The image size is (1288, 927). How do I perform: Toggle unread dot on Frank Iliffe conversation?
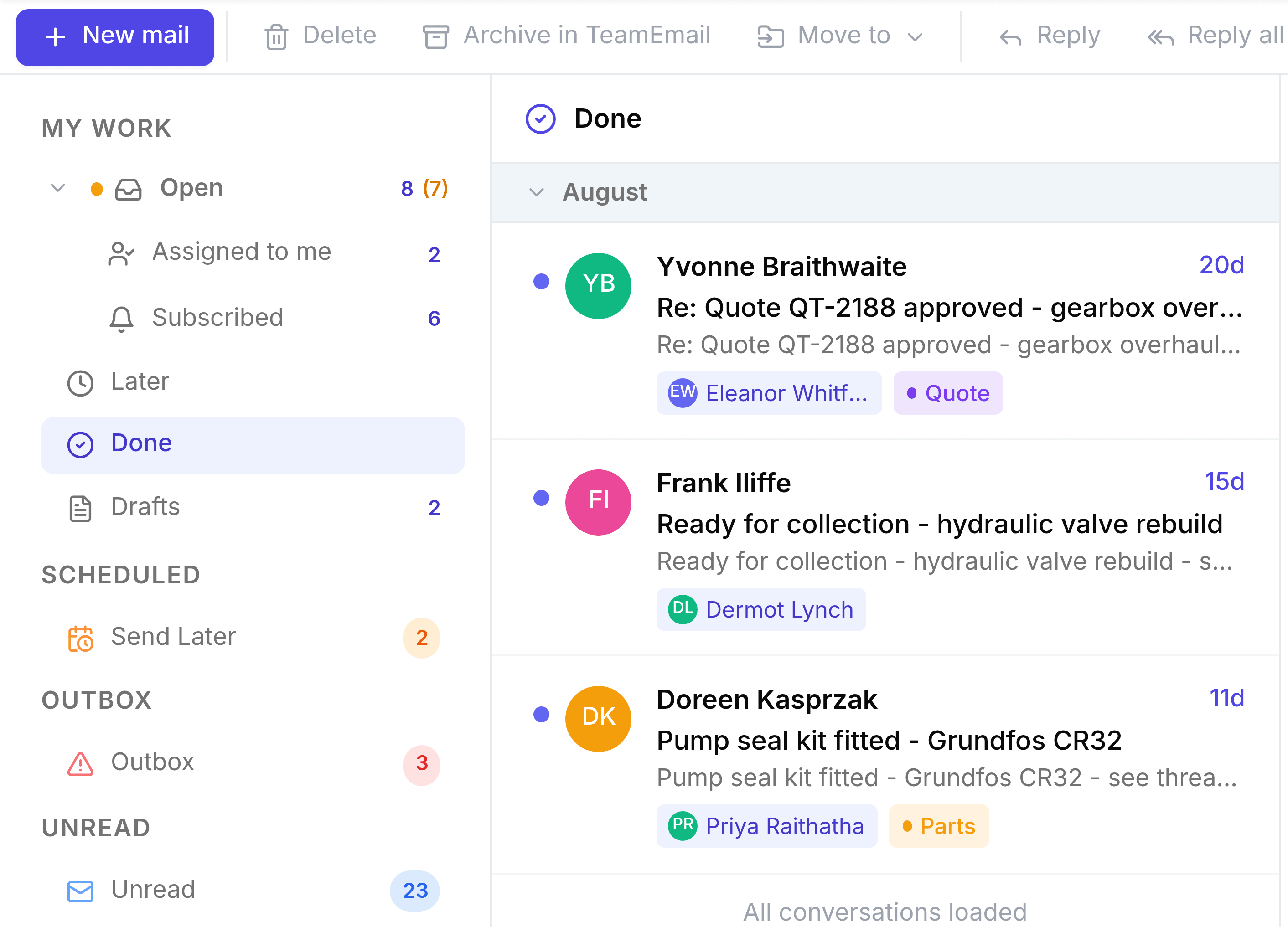click(x=541, y=498)
